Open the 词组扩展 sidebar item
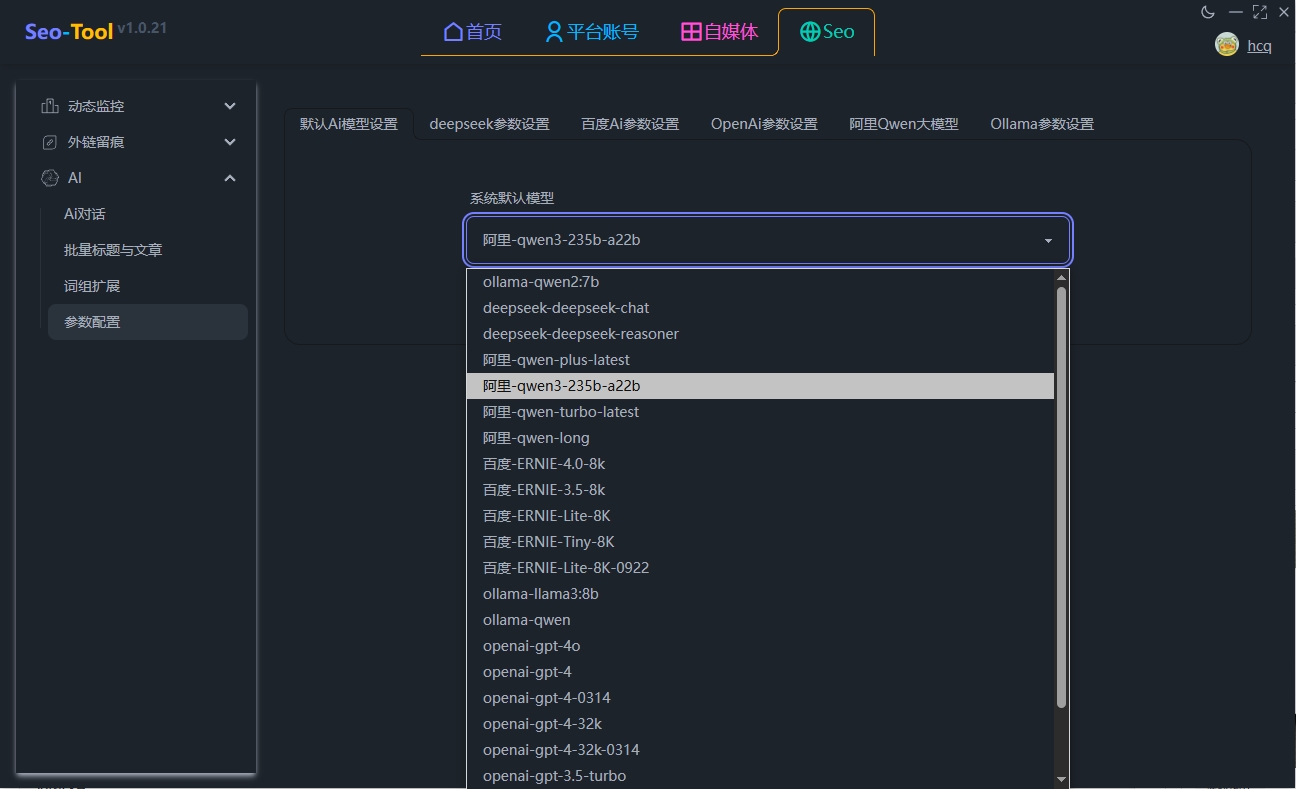1296x789 pixels. tap(148, 286)
